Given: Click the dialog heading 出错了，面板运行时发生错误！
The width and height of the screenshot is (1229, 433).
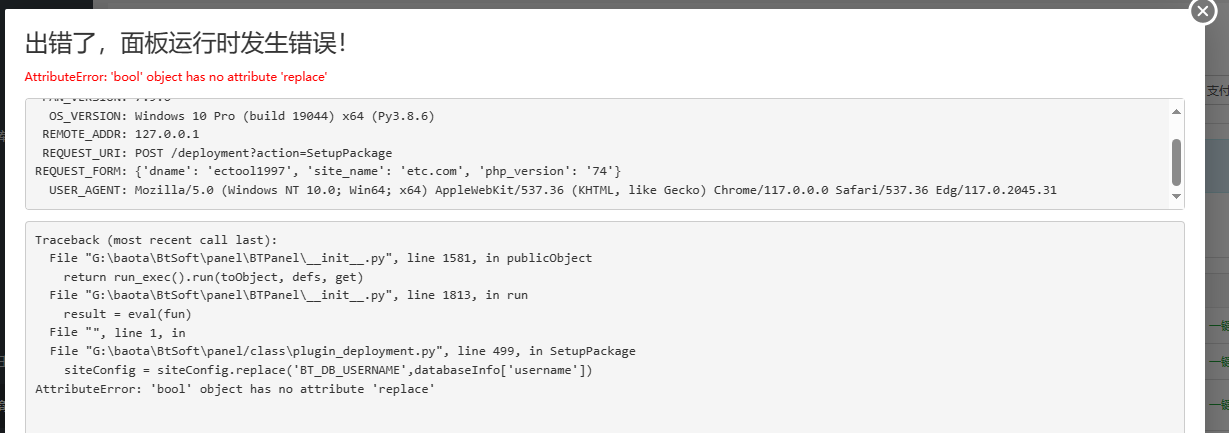Looking at the screenshot, I should point(186,43).
